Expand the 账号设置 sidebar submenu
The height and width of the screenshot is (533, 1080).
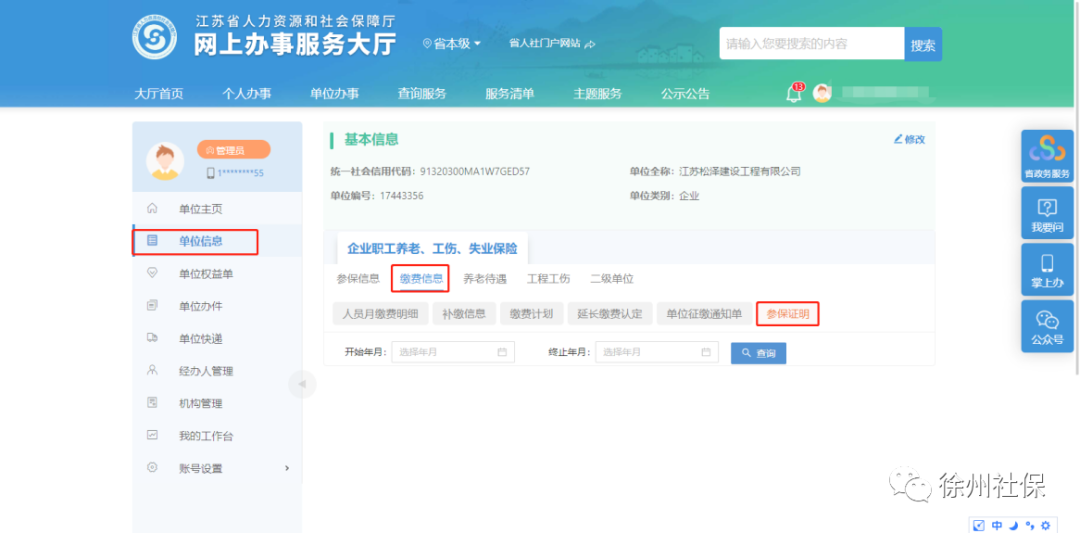click(x=287, y=468)
